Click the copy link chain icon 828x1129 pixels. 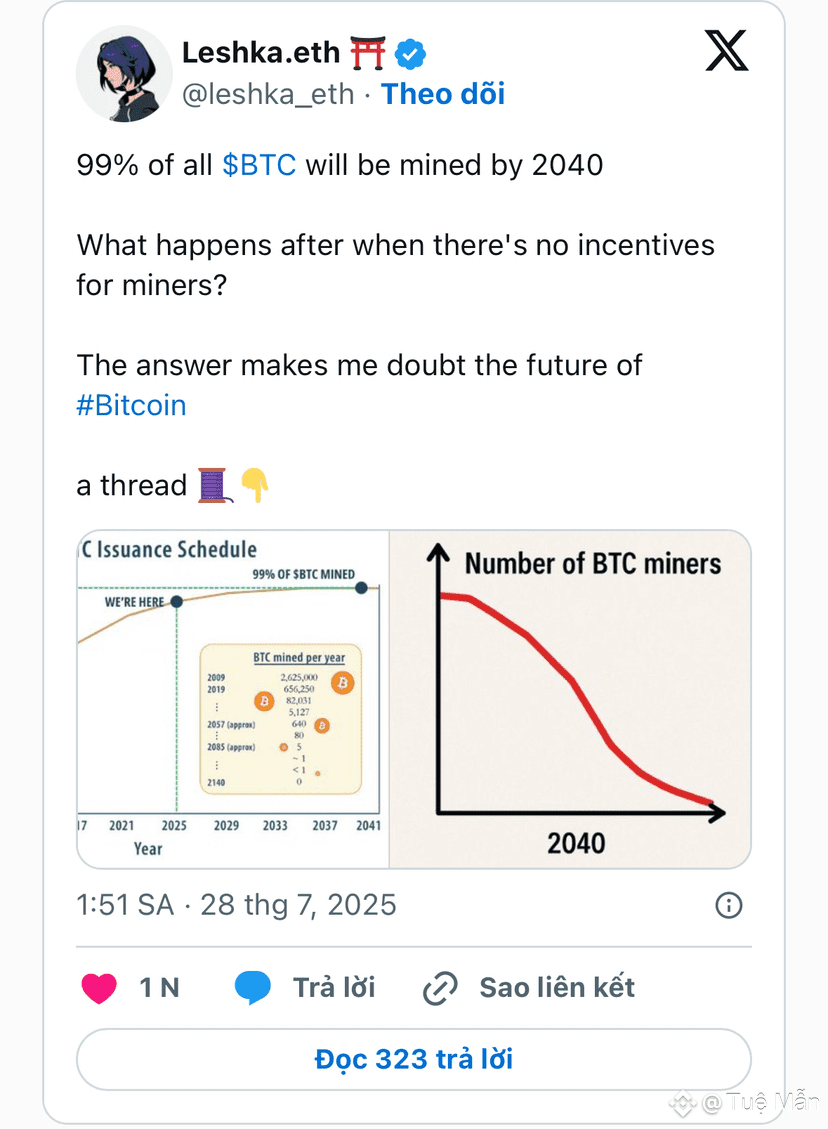tap(440, 988)
